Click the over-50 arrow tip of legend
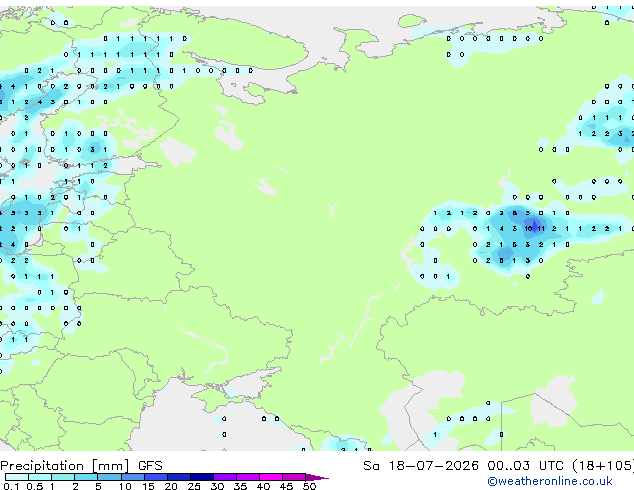The image size is (634, 490). point(317,477)
